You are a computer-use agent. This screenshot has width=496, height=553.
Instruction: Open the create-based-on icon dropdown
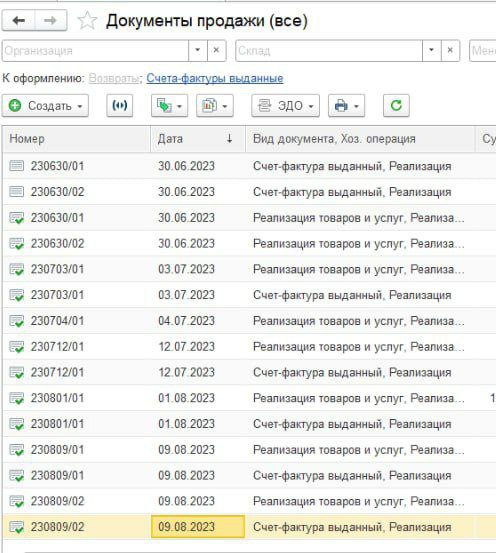coord(169,105)
